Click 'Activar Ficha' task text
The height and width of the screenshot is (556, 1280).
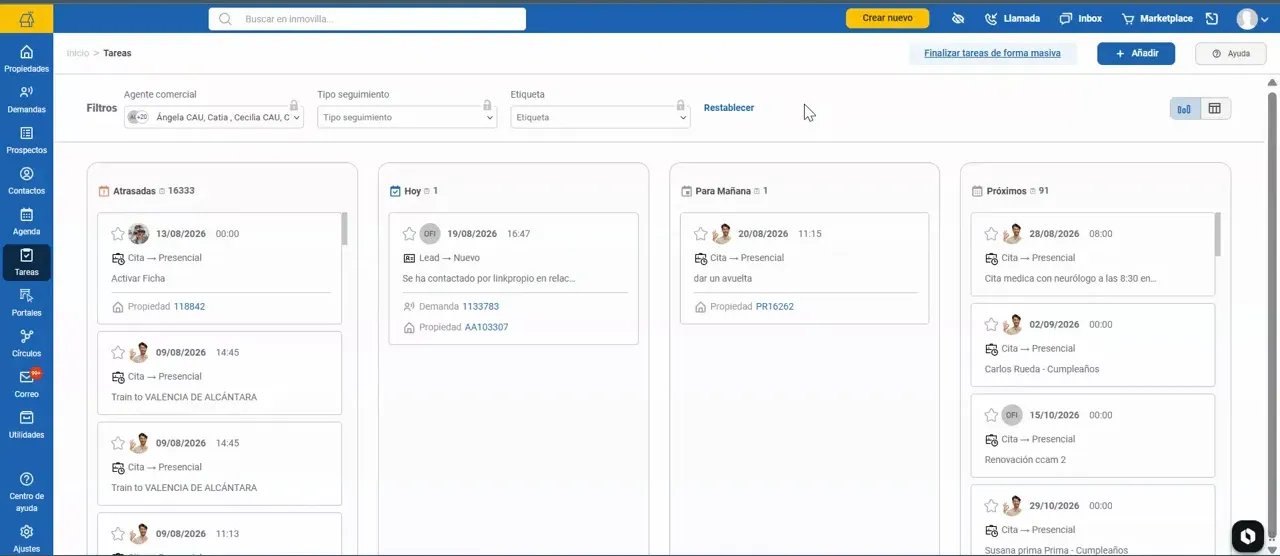[138, 279]
